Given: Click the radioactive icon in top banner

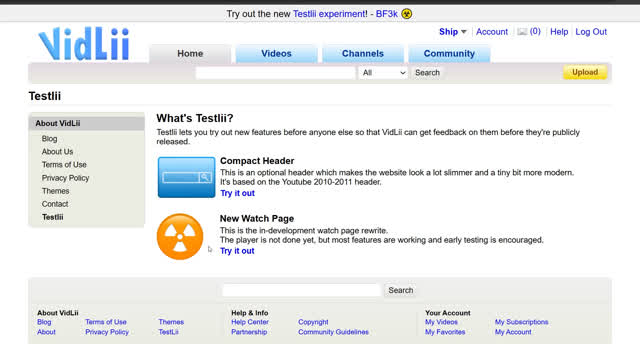Looking at the screenshot, I should click(407, 14).
